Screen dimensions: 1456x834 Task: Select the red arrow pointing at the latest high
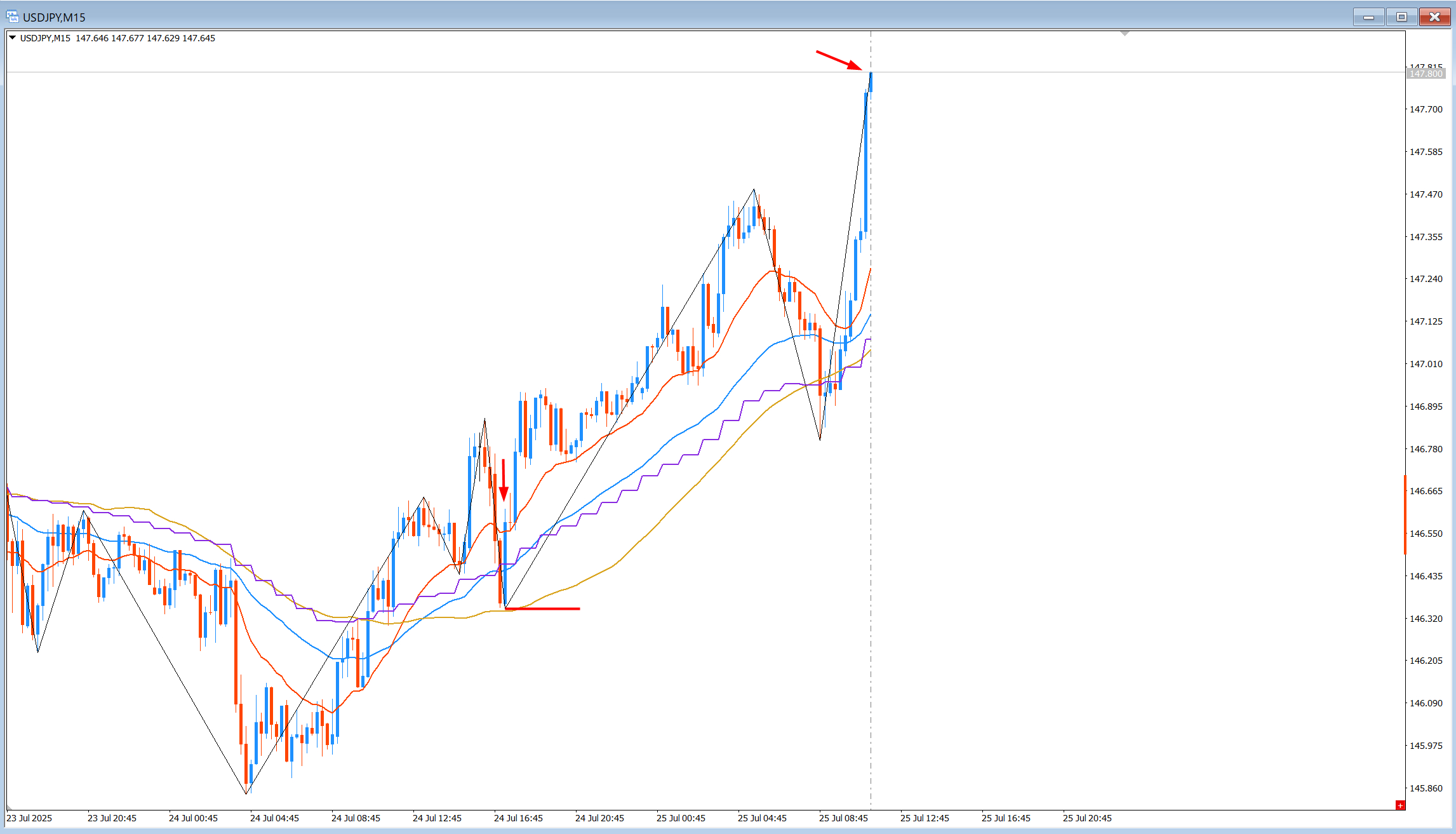pyautogui.click(x=839, y=60)
